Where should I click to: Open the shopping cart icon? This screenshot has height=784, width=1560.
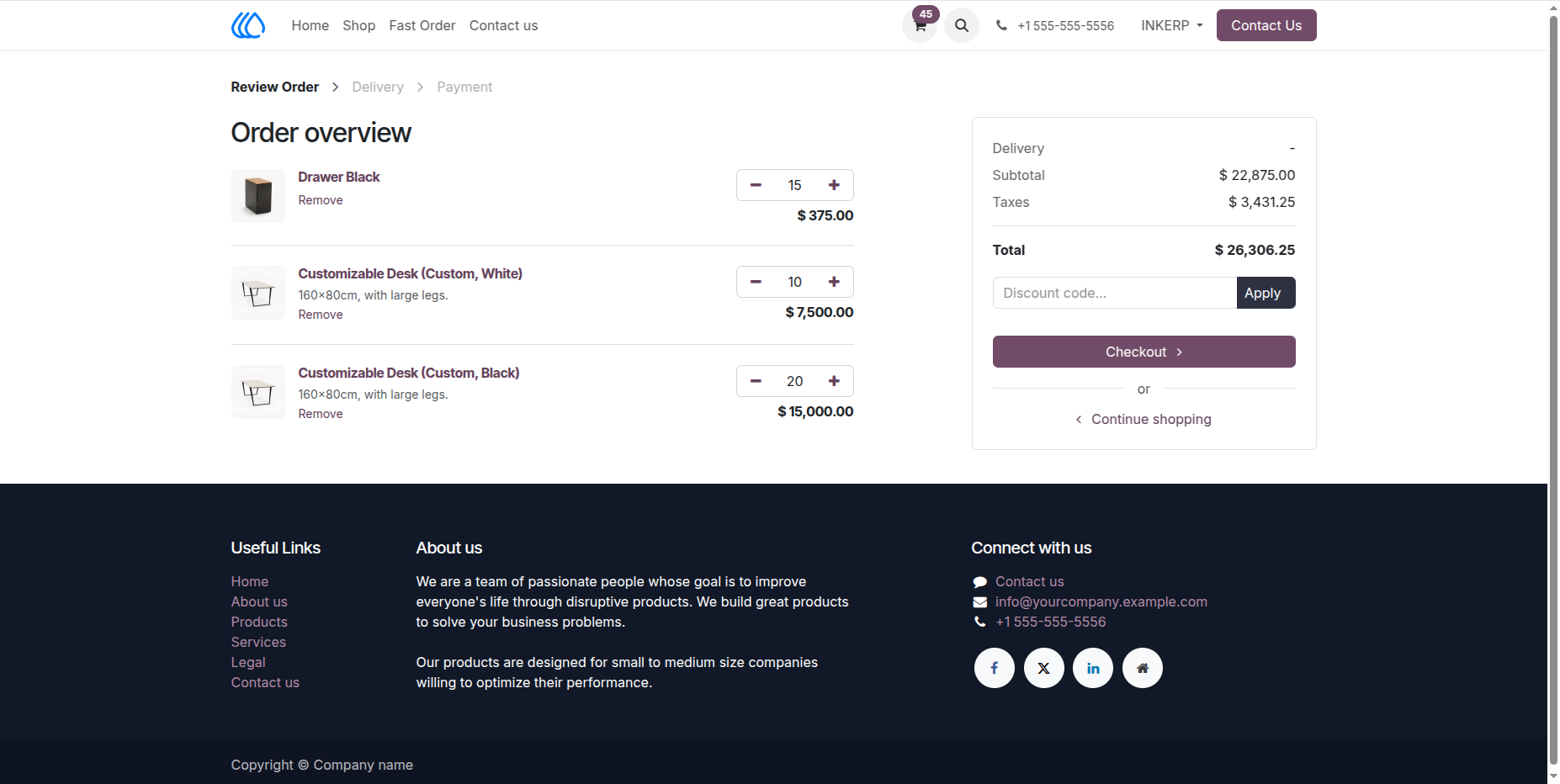coord(920,25)
